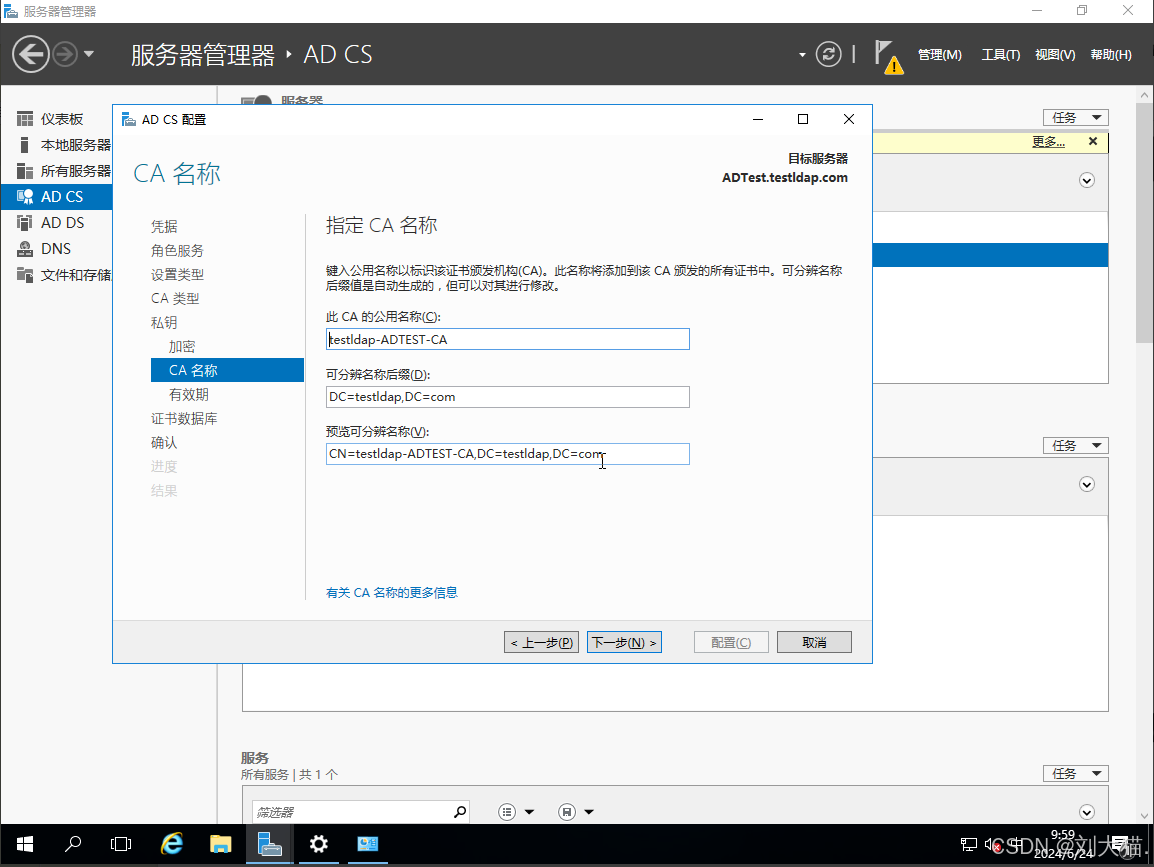Image resolution: width=1154 pixels, height=867 pixels.
Task: Click the back navigation arrow in Server Manager
Action: point(31,54)
